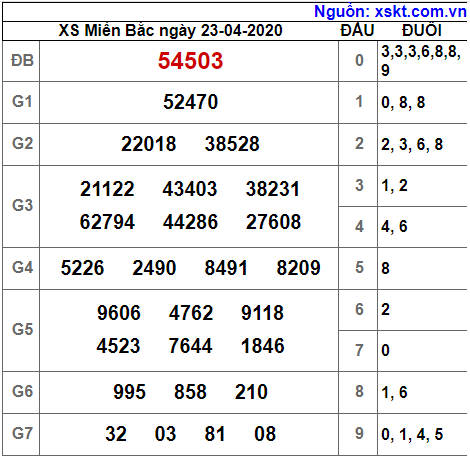Select G4 number 8209
Screen dimensions: 470x462
click(x=298, y=268)
